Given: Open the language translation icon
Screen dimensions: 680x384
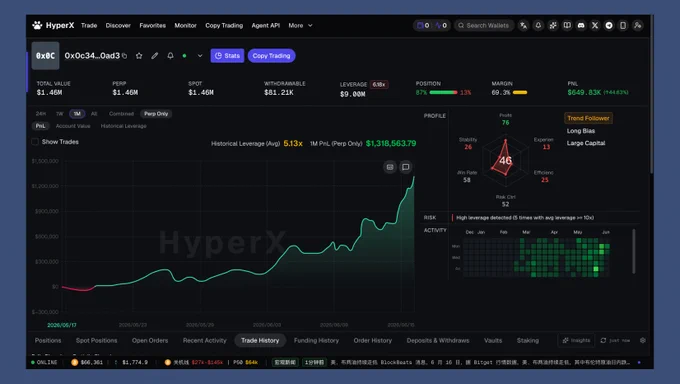Looking at the screenshot, I should pos(523,26).
